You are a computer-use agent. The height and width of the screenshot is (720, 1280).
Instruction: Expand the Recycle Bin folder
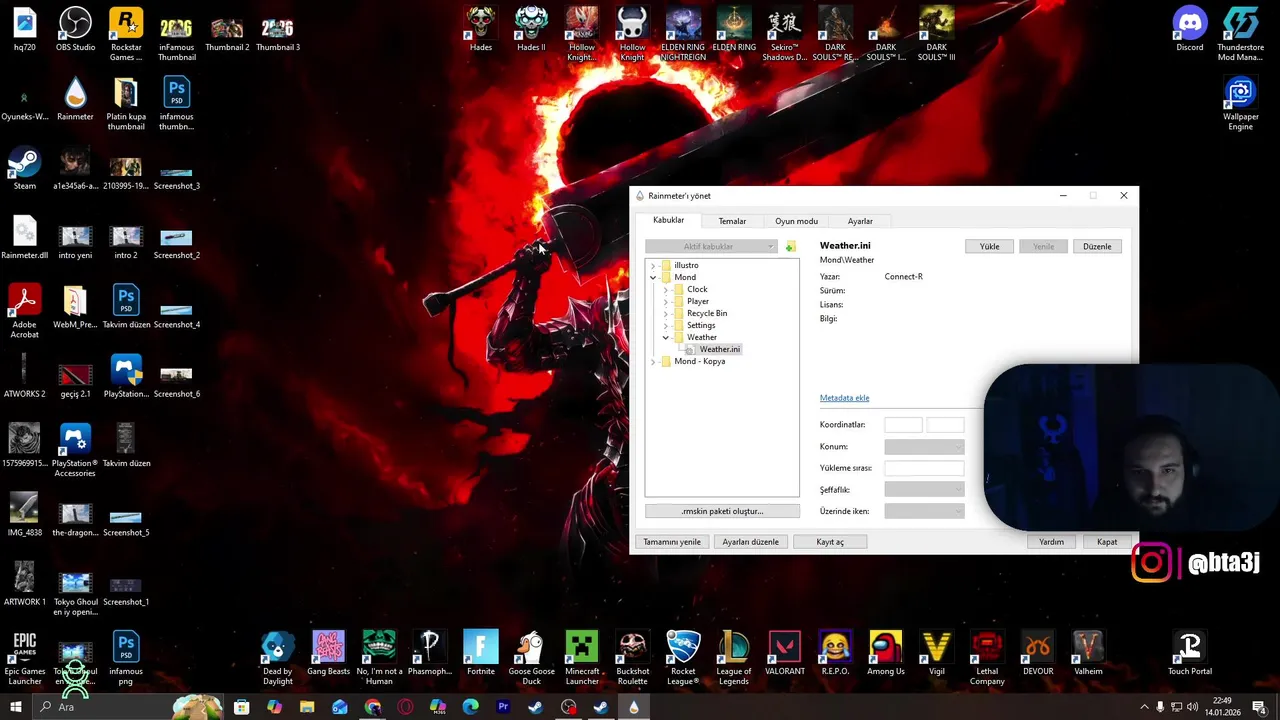coord(666,313)
